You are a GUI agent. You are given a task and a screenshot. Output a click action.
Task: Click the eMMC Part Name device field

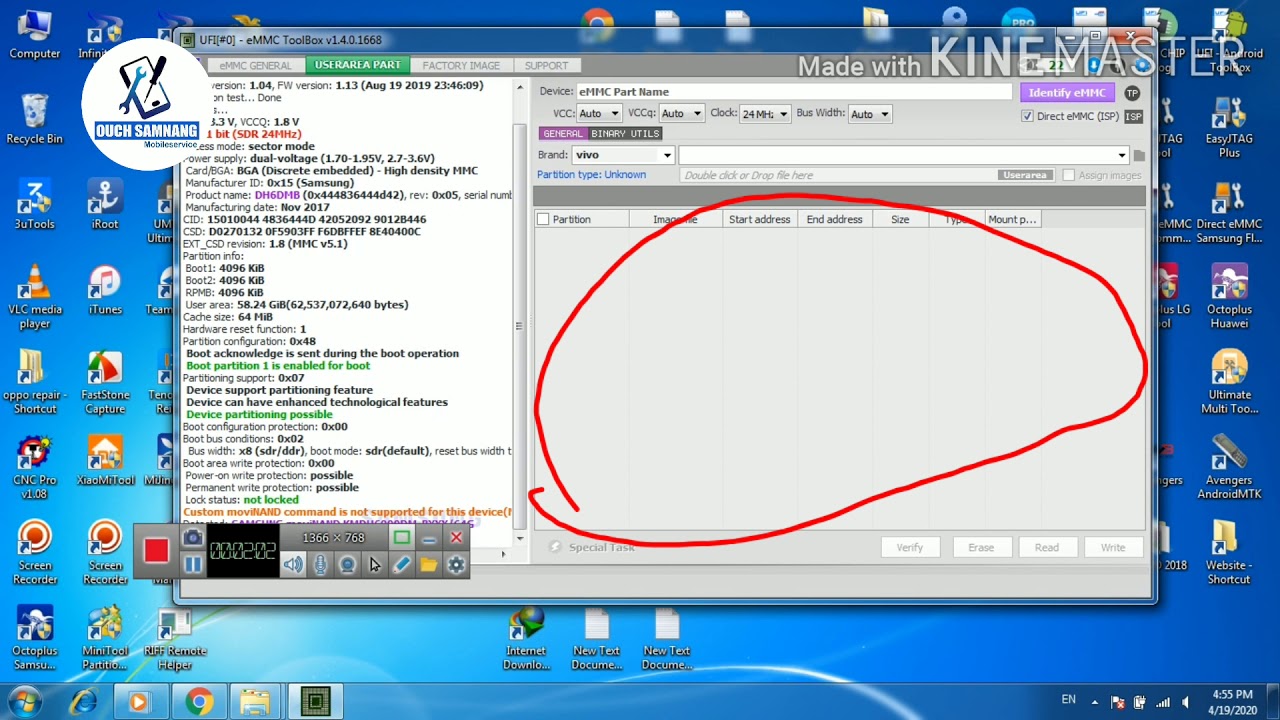[x=795, y=92]
